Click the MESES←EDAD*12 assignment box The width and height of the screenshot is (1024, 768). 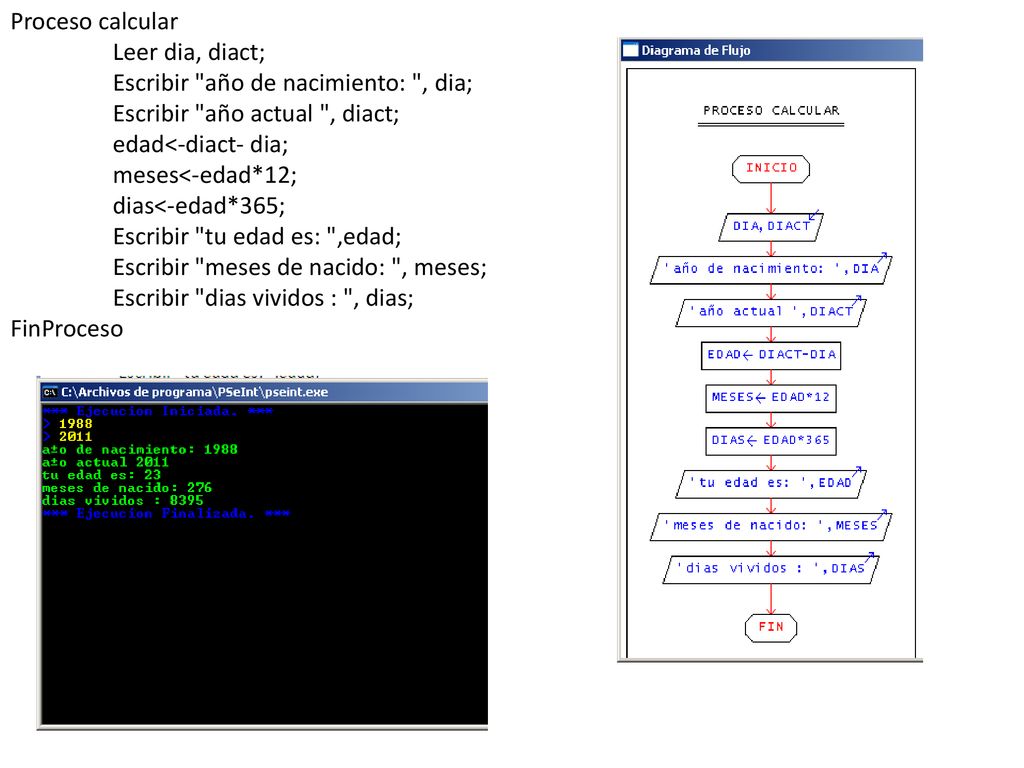click(x=771, y=398)
